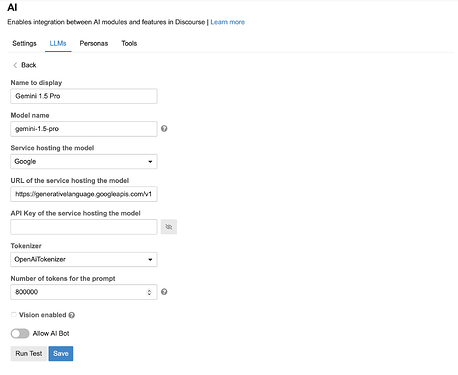Turn on the Allow AI Bot switch

coord(20,334)
